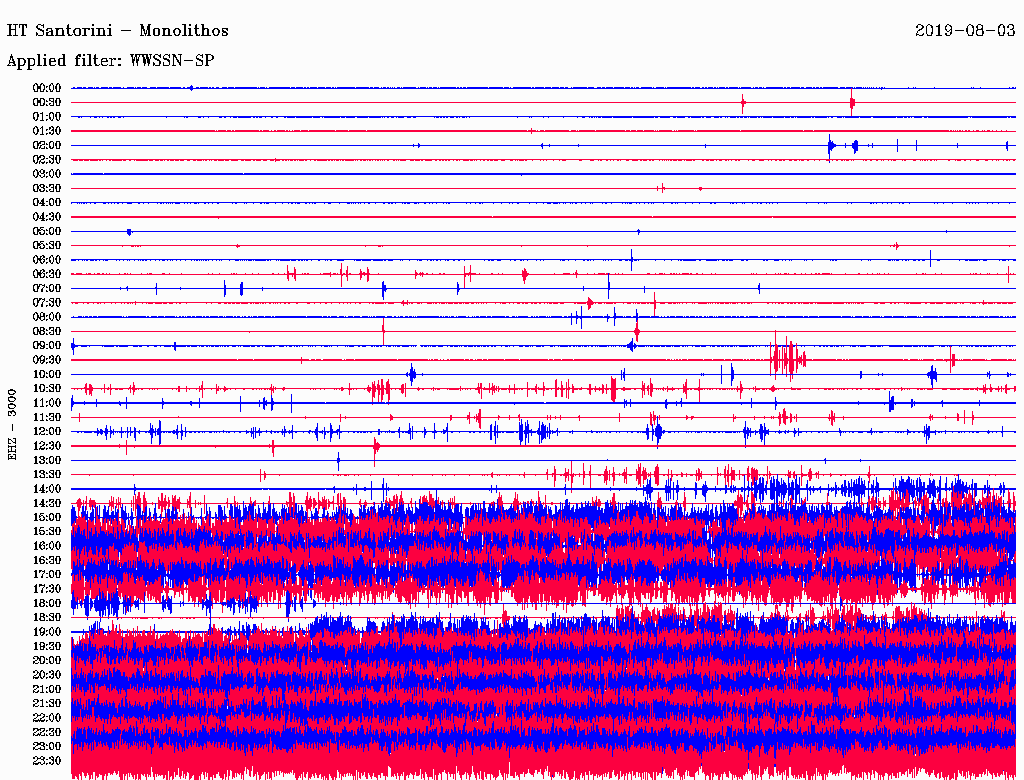Select the 15:00 time label

coord(47,517)
